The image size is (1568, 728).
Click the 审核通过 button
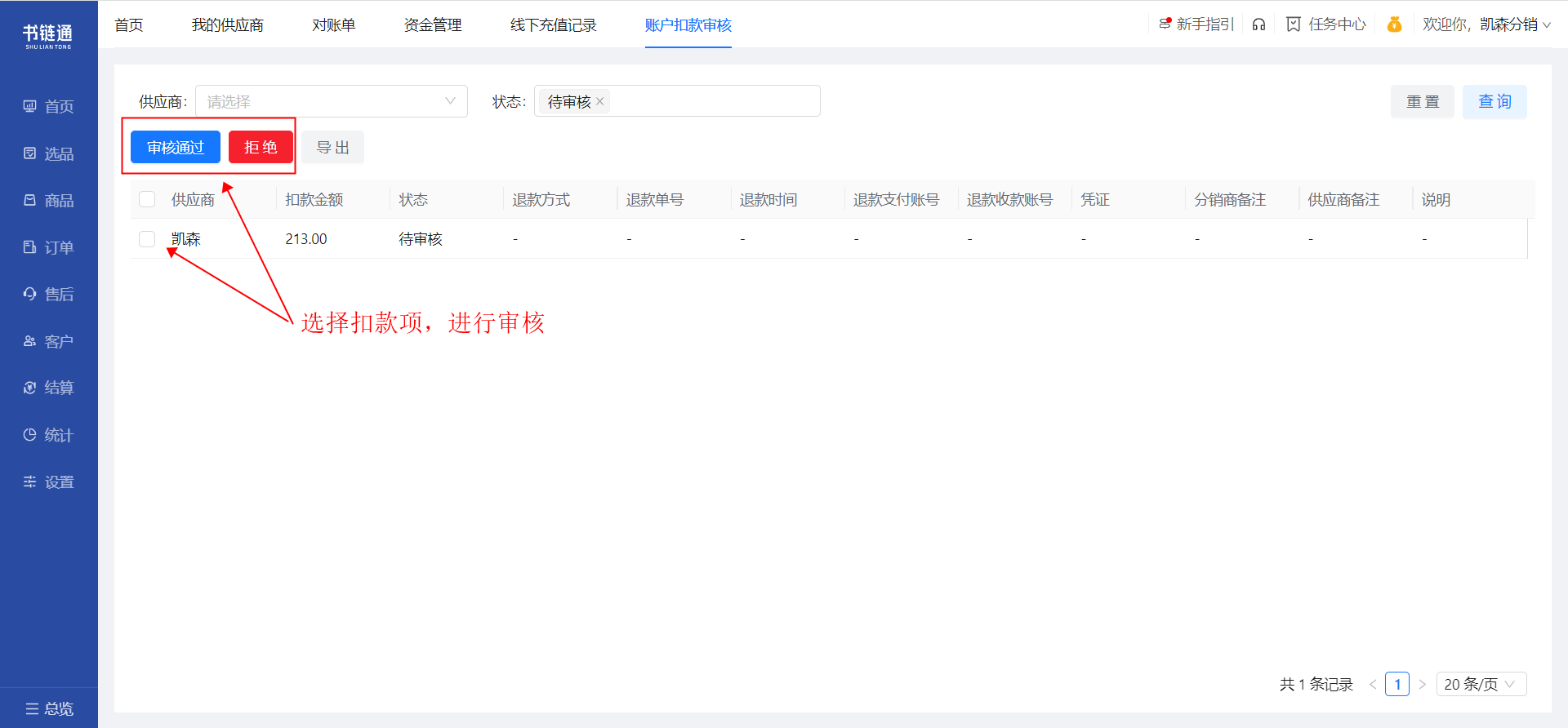176,147
